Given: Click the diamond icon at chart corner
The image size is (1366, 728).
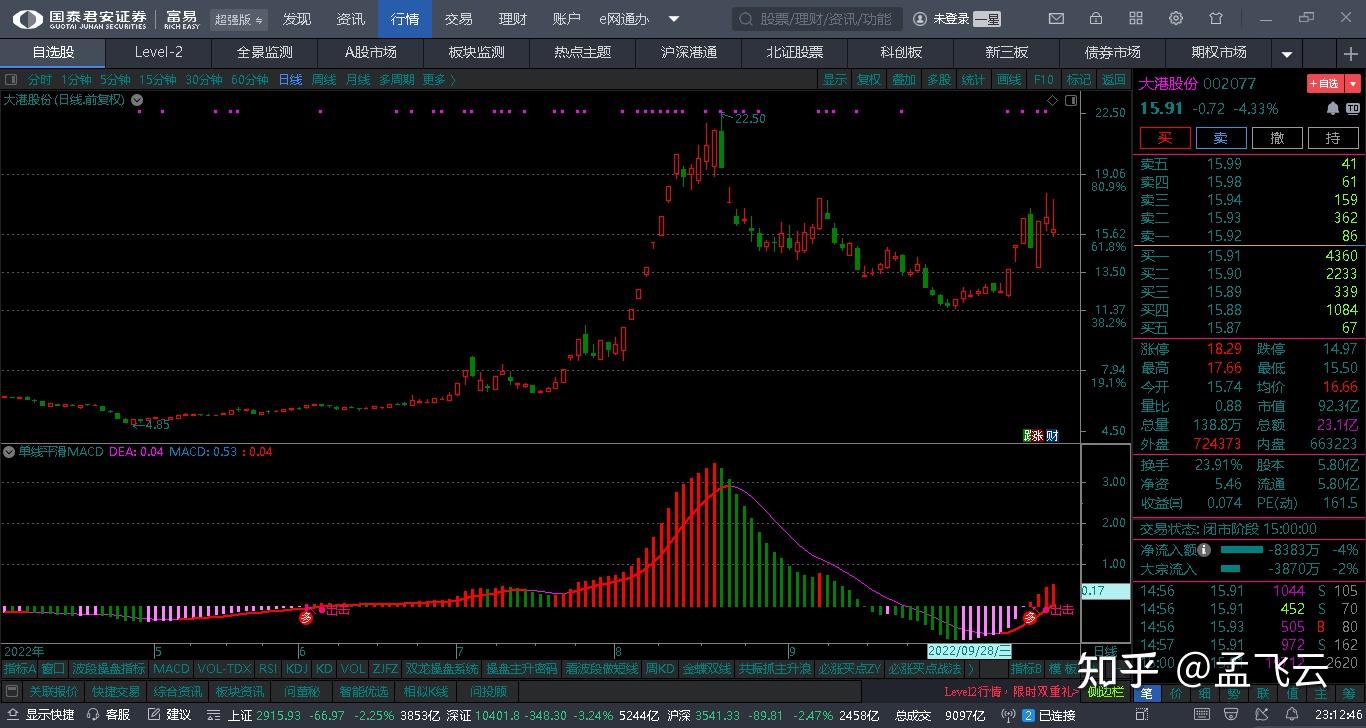Looking at the screenshot, I should 1052,100.
